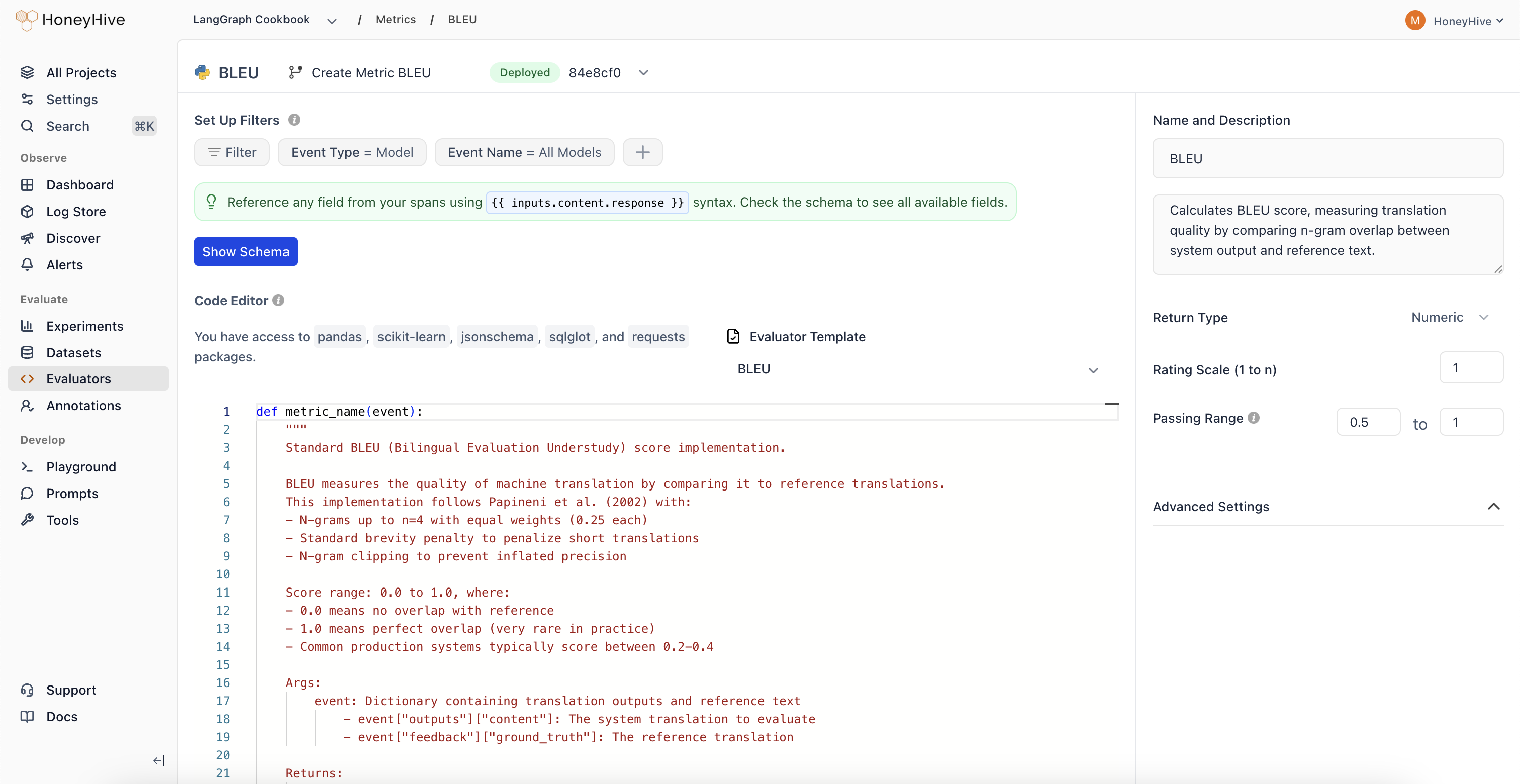The image size is (1520, 784).
Task: Open the Prompts section
Action: point(72,493)
